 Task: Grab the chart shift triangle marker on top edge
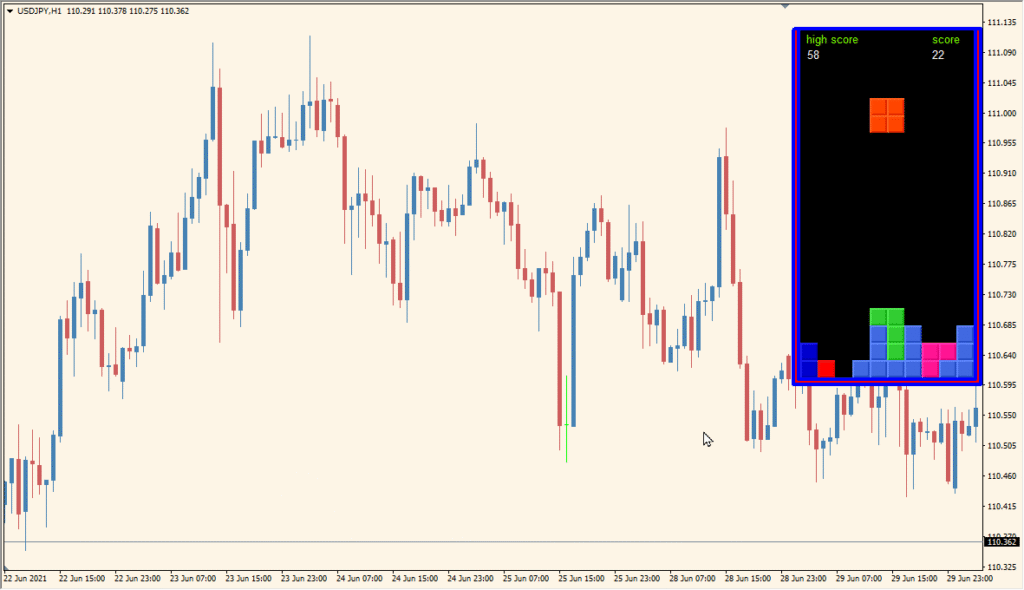click(x=785, y=6)
